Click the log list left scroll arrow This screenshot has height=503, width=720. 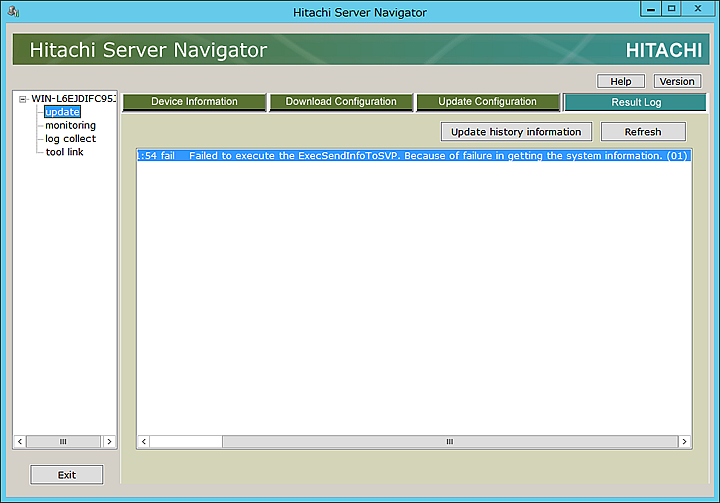pyautogui.click(x=144, y=441)
